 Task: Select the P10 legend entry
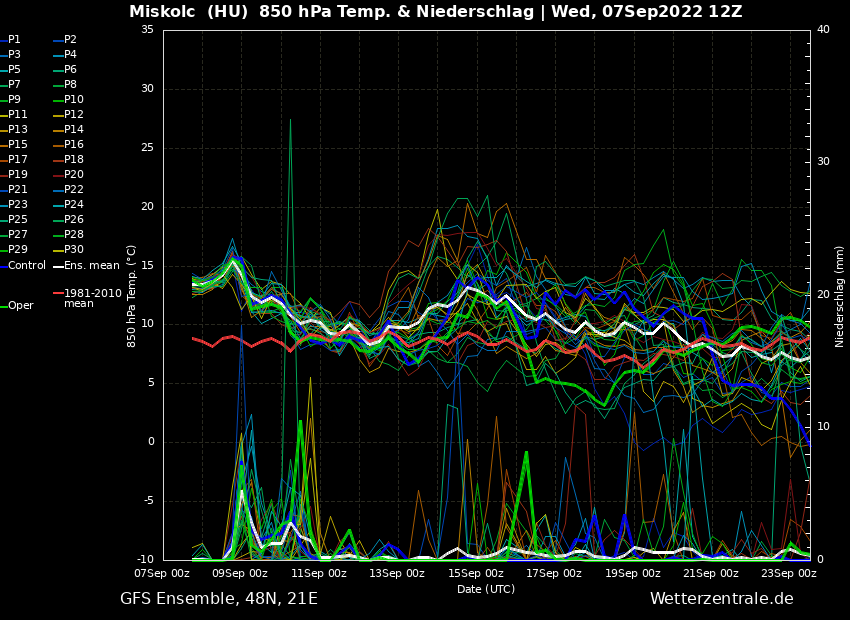tap(73, 100)
